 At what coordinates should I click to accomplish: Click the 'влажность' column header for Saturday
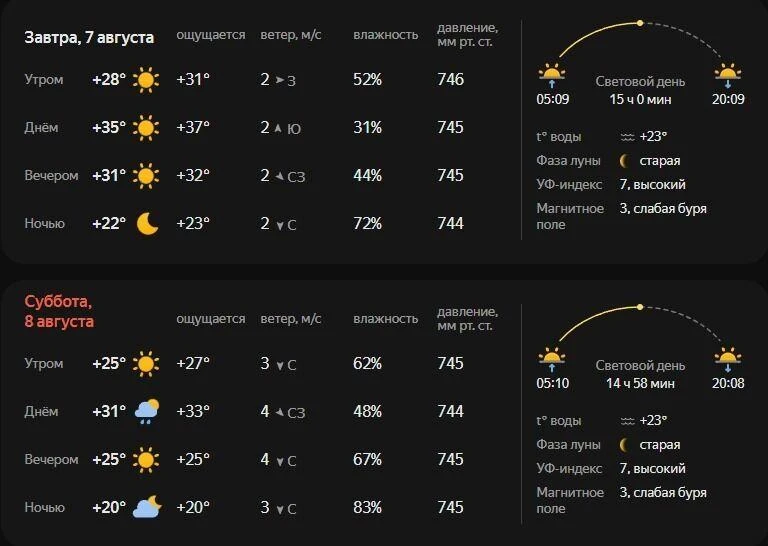pyautogui.click(x=385, y=319)
